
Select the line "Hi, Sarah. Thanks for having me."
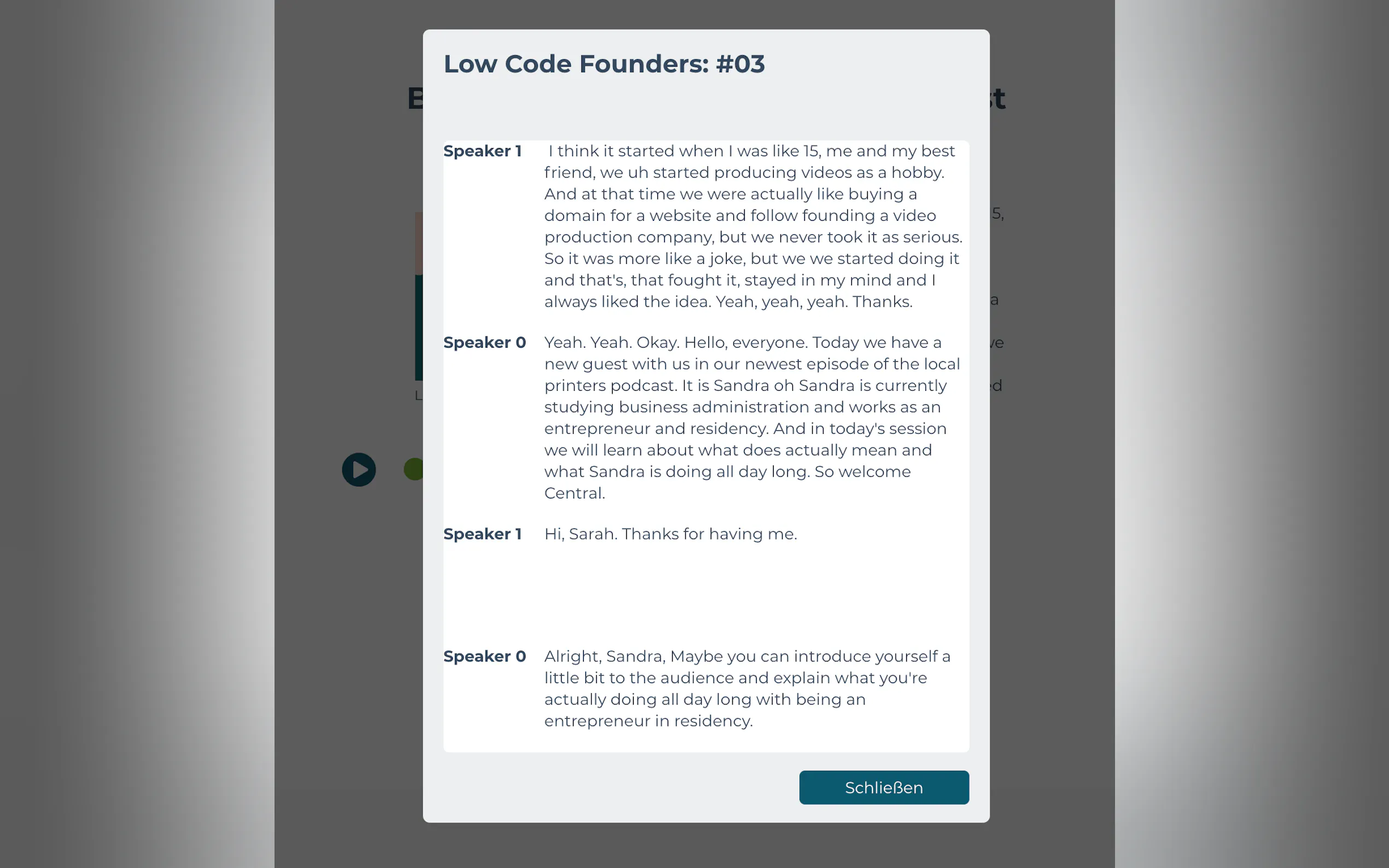pos(670,534)
